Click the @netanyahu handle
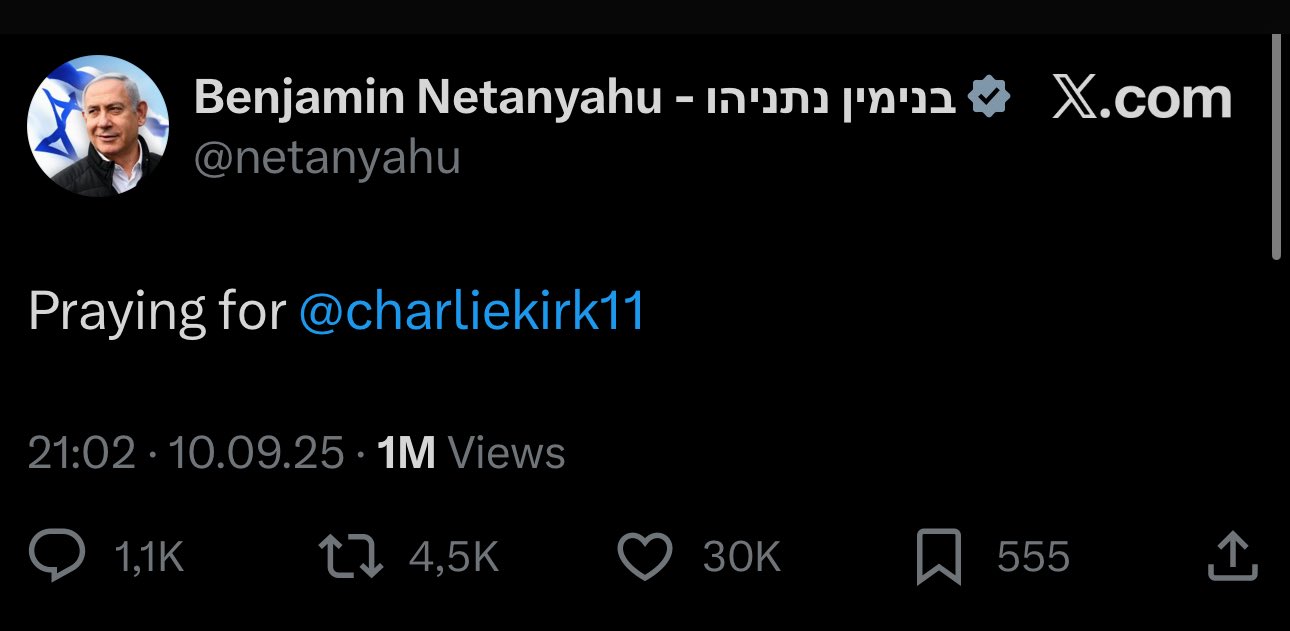1290x631 pixels. tap(326, 158)
